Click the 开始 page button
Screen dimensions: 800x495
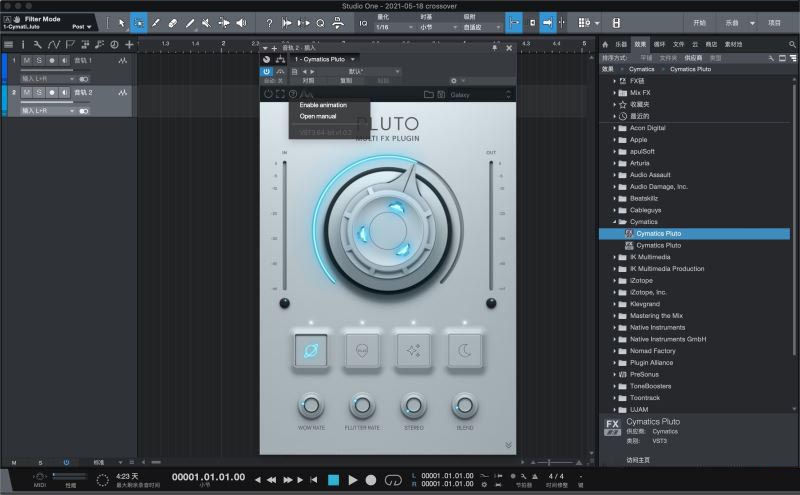pyautogui.click(x=699, y=23)
